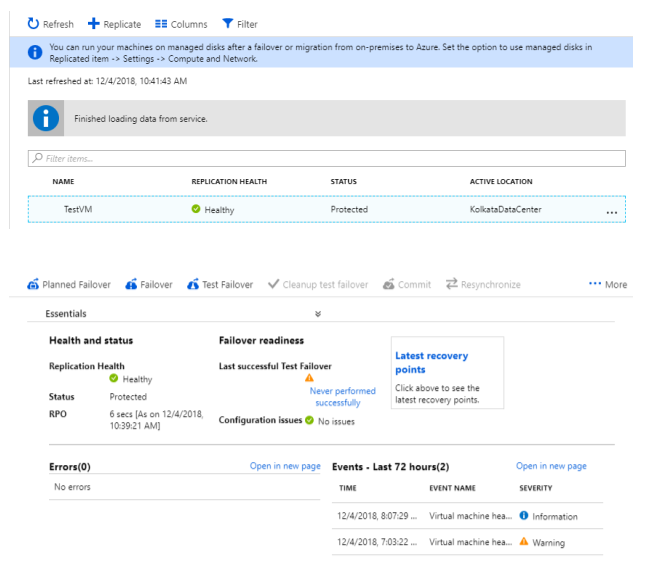Screen dimensions: 658x575
Task: Click the Resynchronize button label
Action: point(491,285)
